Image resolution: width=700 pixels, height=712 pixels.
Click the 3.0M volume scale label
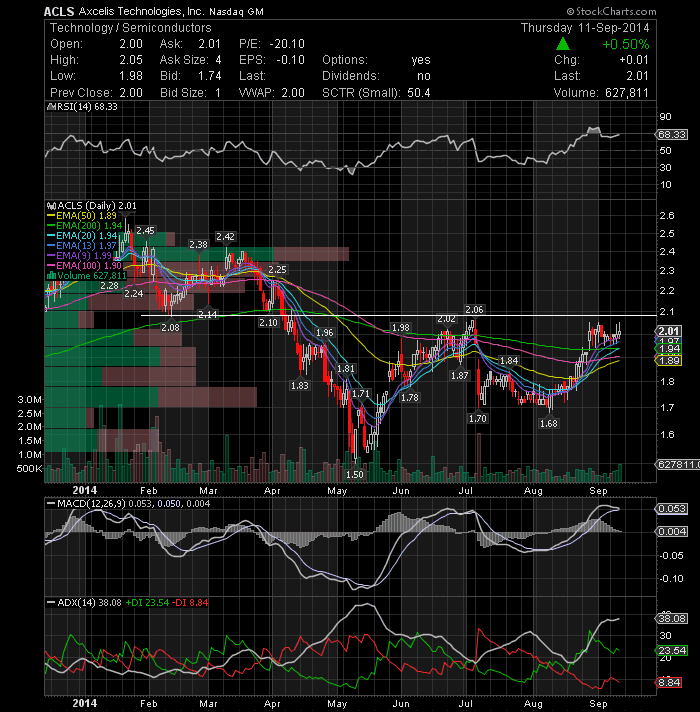[30, 400]
